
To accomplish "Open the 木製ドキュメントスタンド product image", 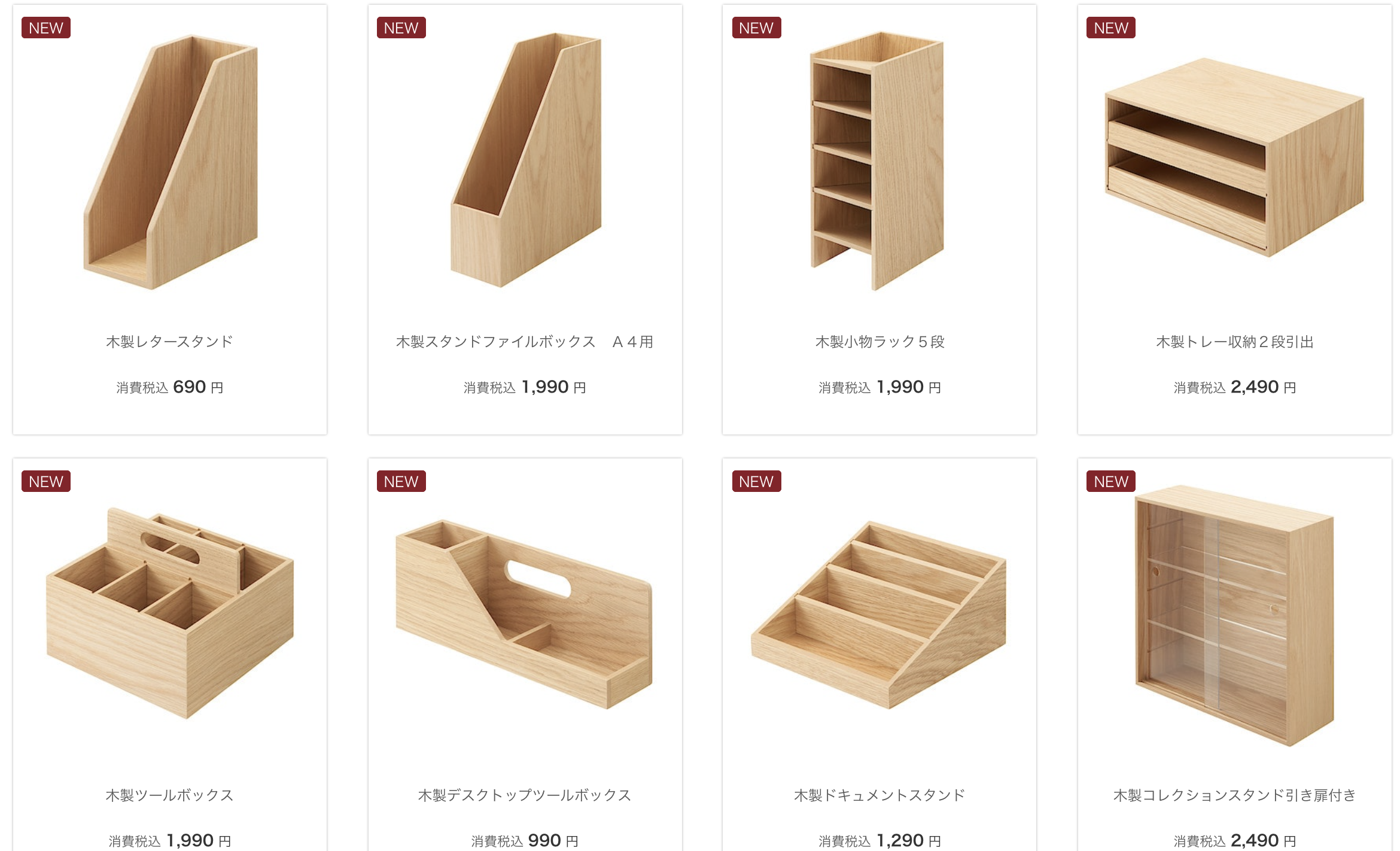I will pos(878,615).
